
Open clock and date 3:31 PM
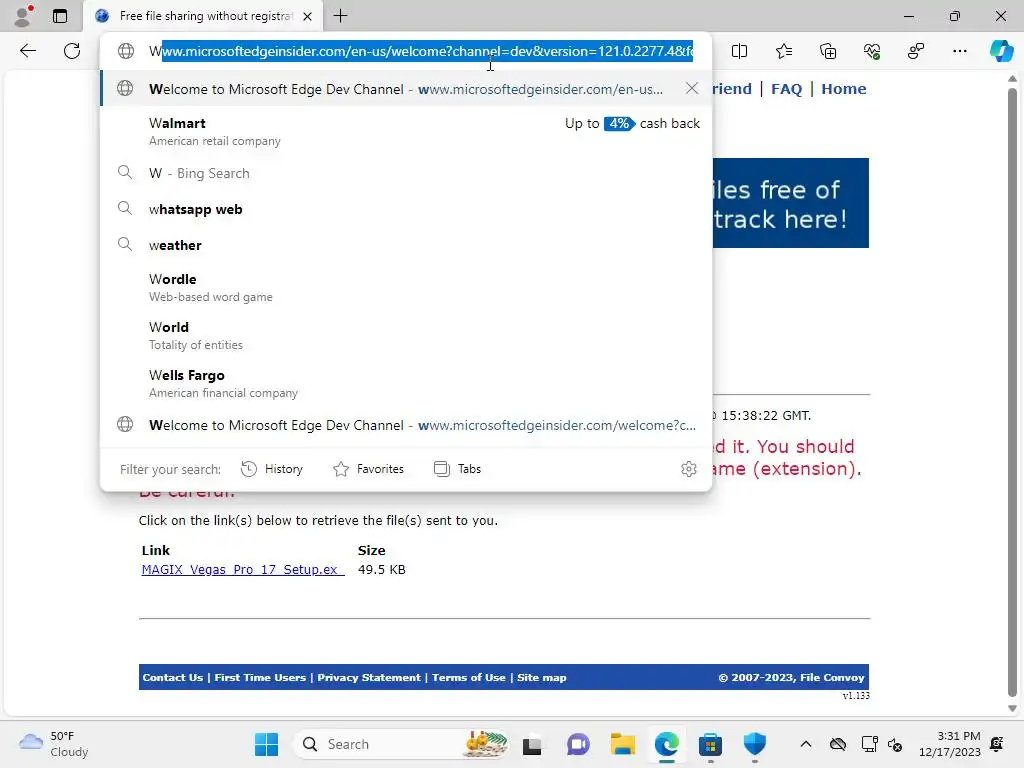[950, 744]
